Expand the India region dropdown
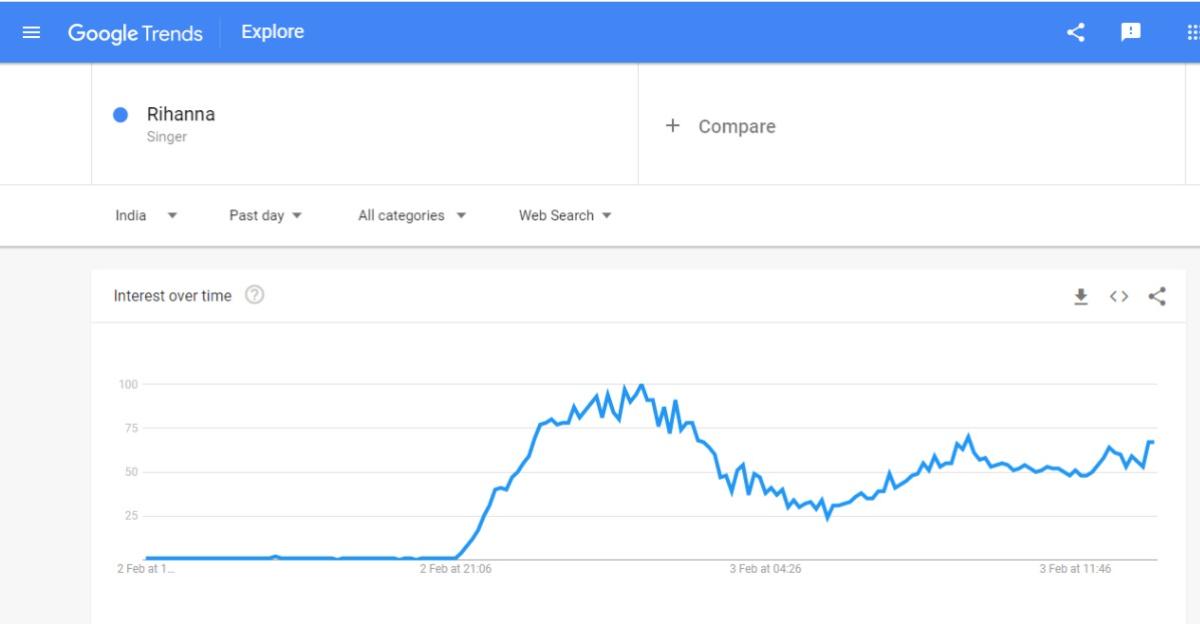 click(x=146, y=215)
